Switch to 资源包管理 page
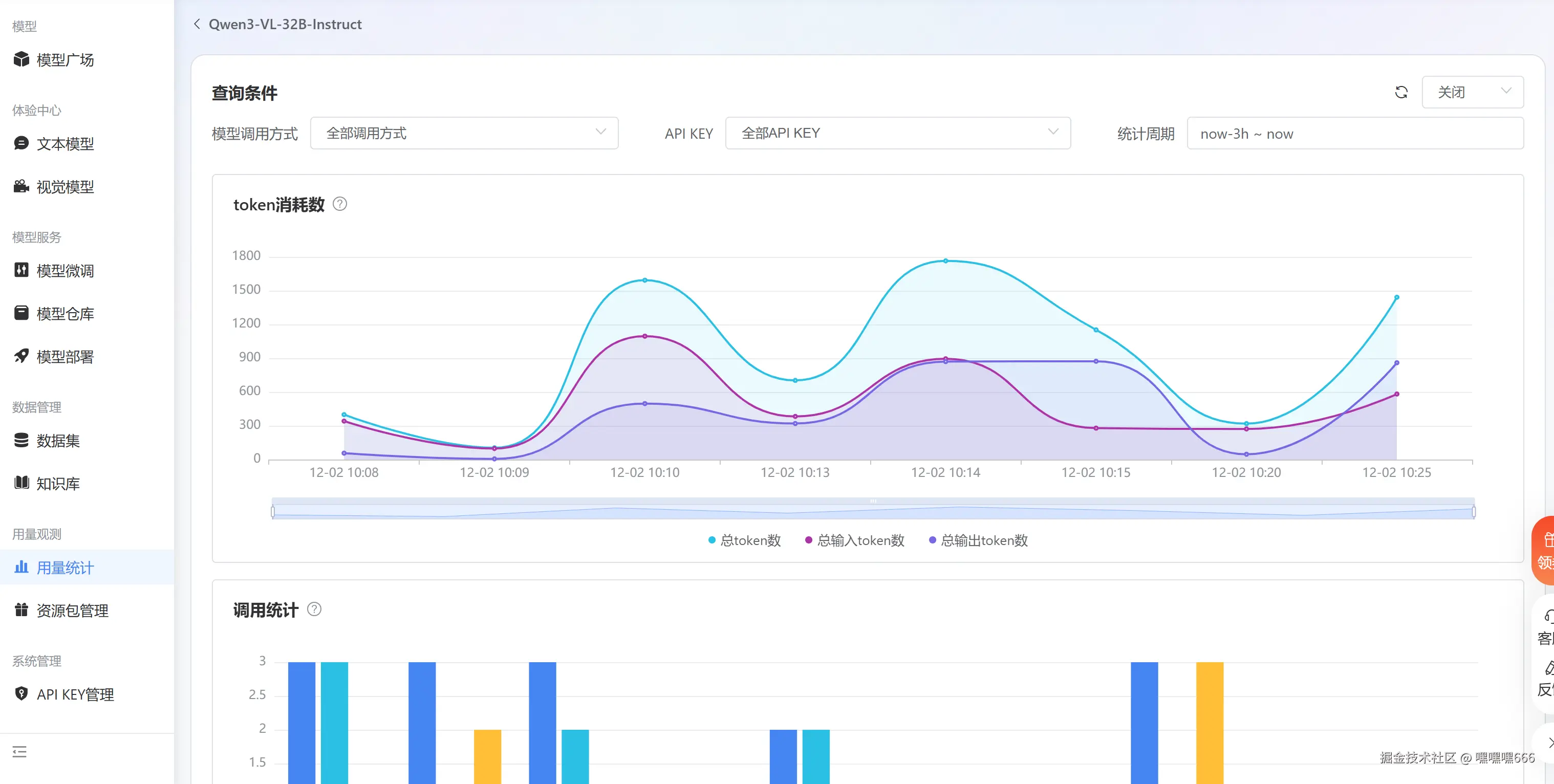1554x784 pixels. 72,609
